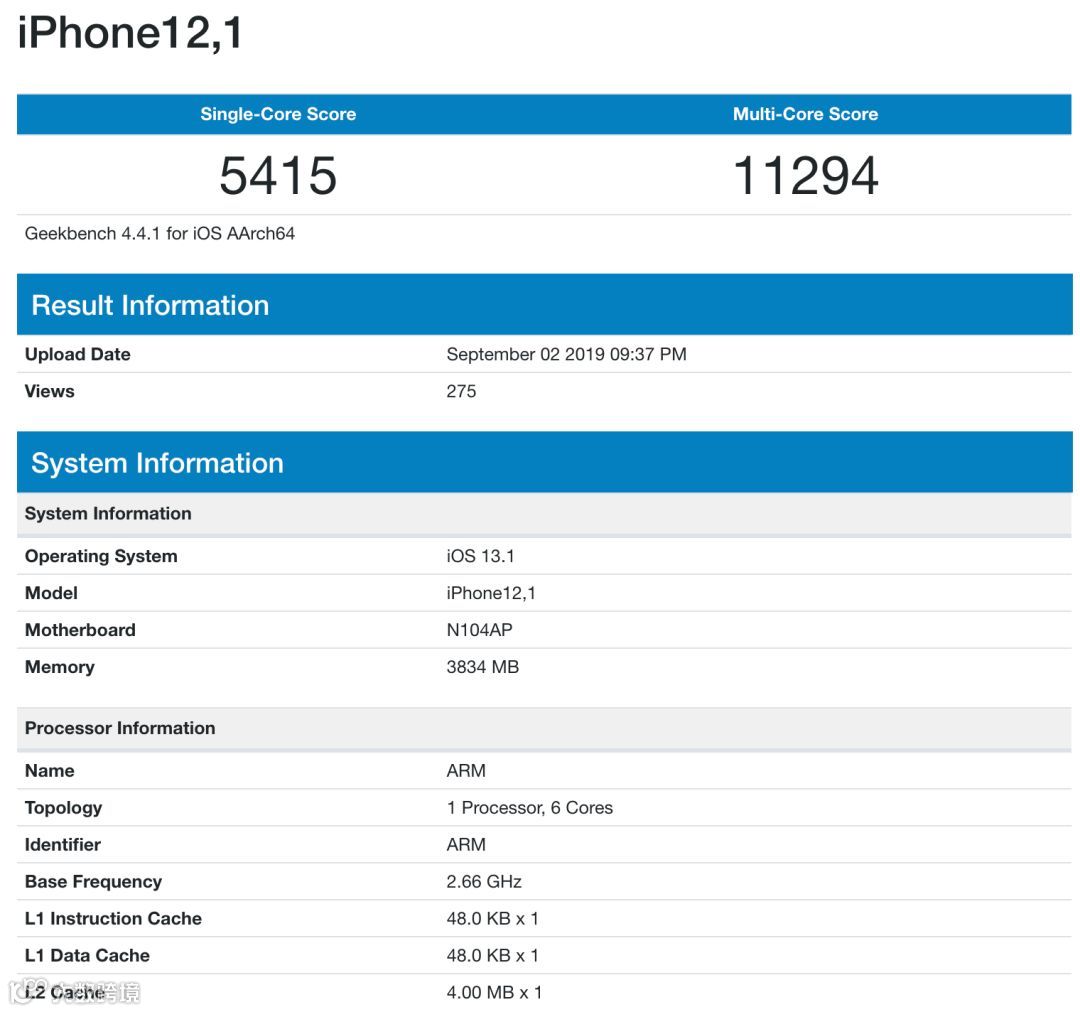Select the motherboard value N104AP
Viewport: 1080px width, 1012px height.
pos(479,630)
